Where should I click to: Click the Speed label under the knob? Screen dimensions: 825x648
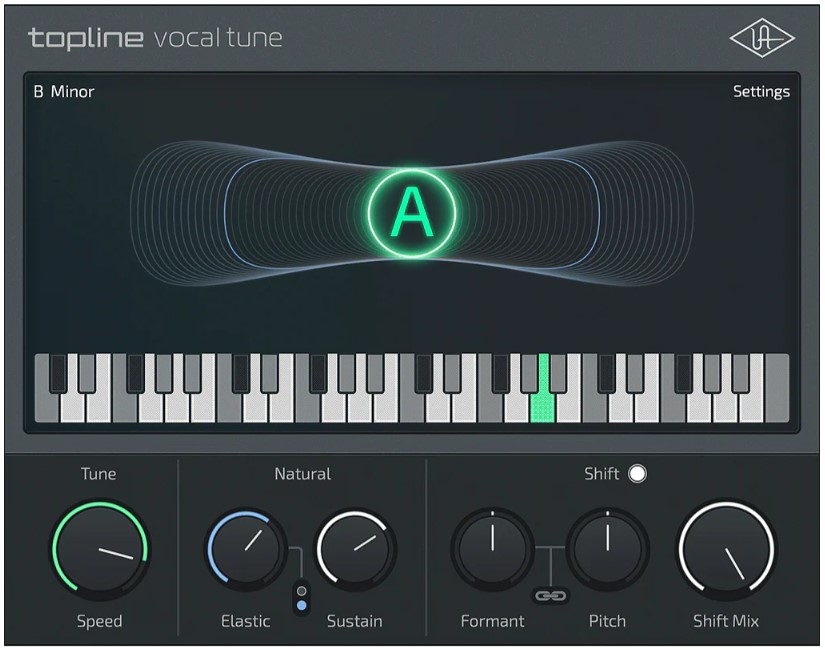(99, 621)
